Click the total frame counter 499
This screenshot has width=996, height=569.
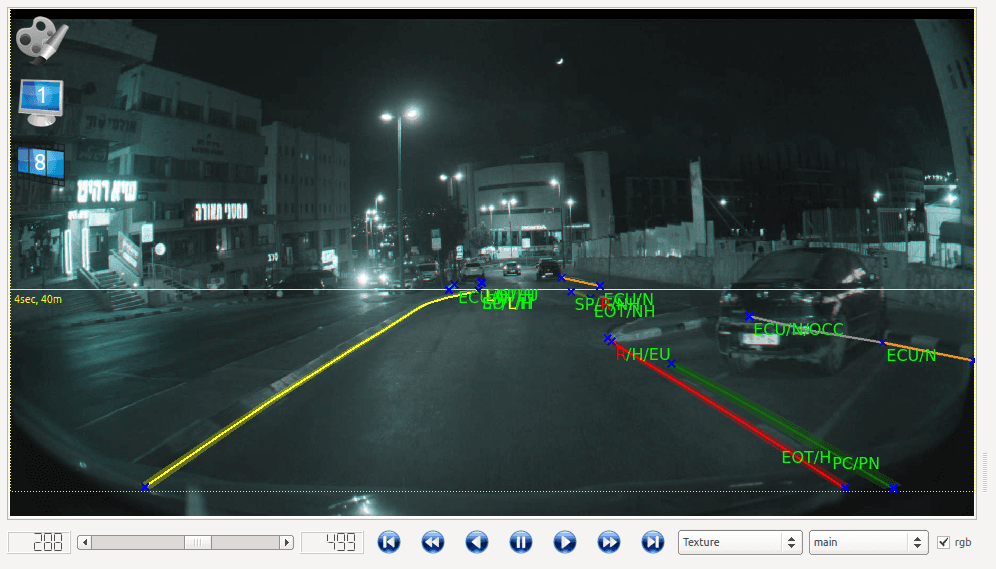coord(332,542)
